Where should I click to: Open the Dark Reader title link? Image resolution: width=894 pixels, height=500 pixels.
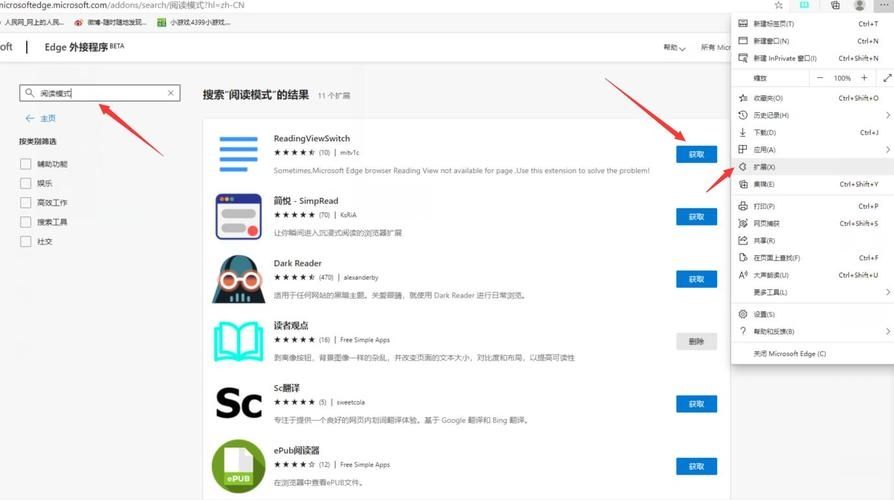coord(298,263)
